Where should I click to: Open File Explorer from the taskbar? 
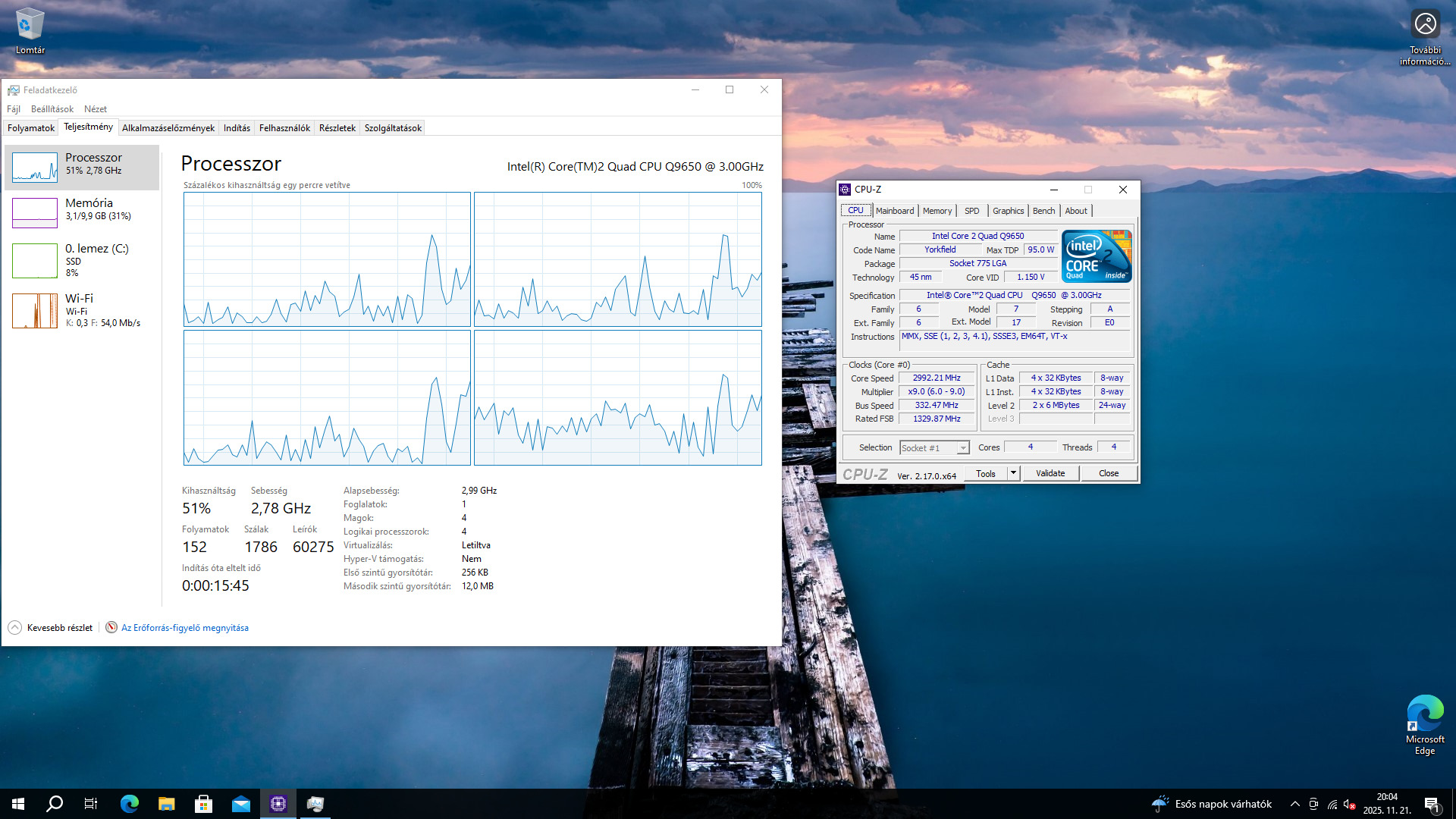tap(166, 804)
